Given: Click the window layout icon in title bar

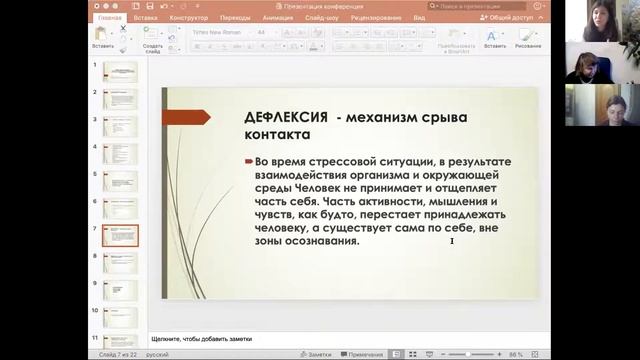Looking at the screenshot, I should [x=136, y=6].
